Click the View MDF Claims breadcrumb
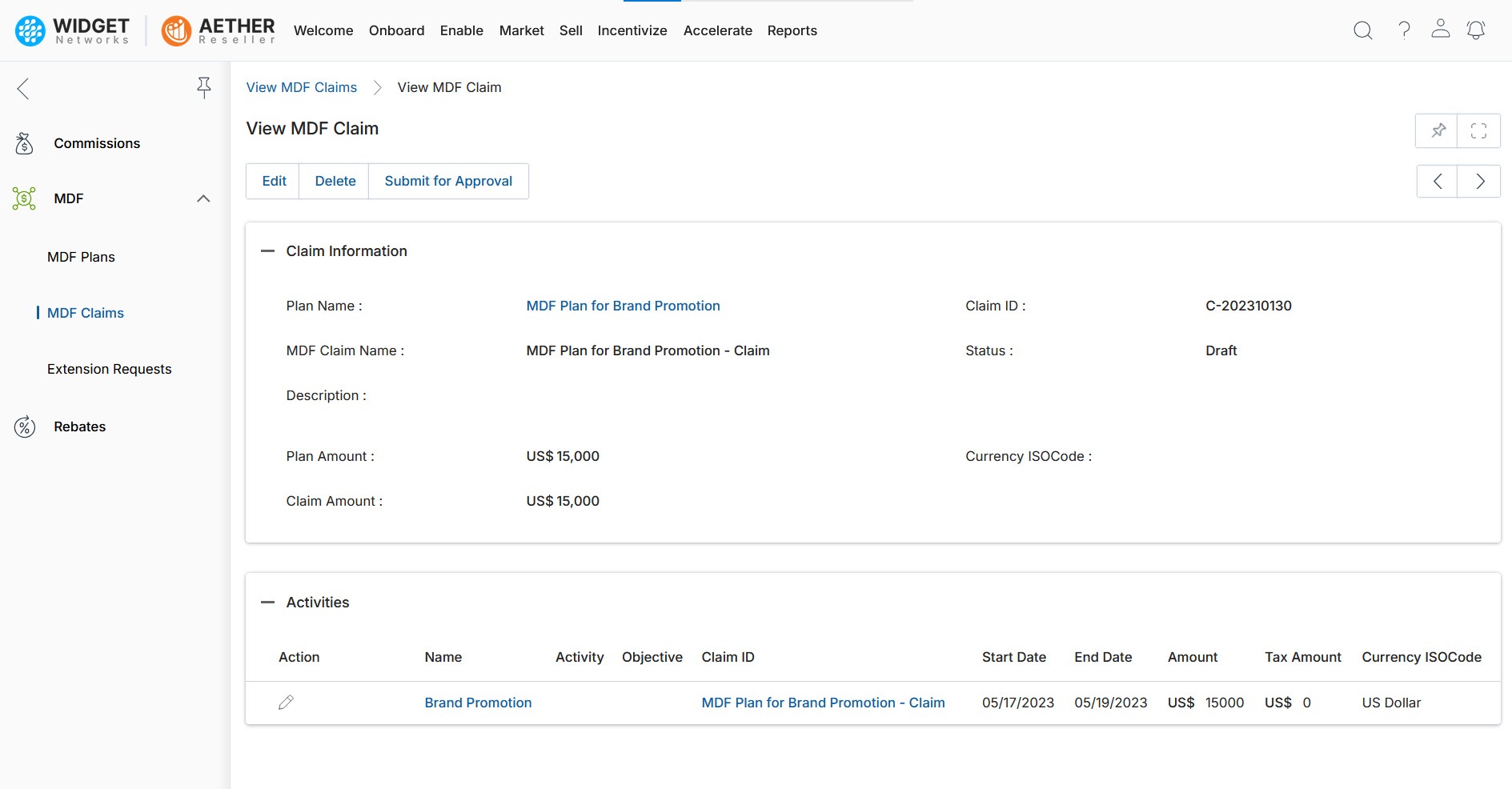Viewport: 1512px width, 789px height. (302, 87)
